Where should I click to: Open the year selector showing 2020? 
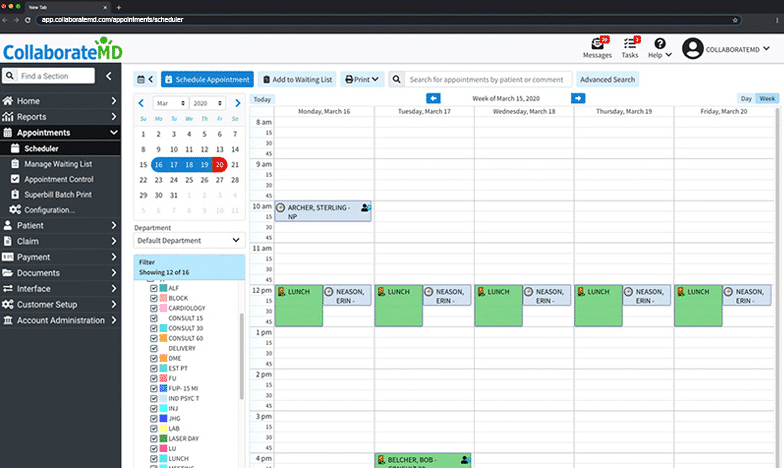(x=208, y=103)
